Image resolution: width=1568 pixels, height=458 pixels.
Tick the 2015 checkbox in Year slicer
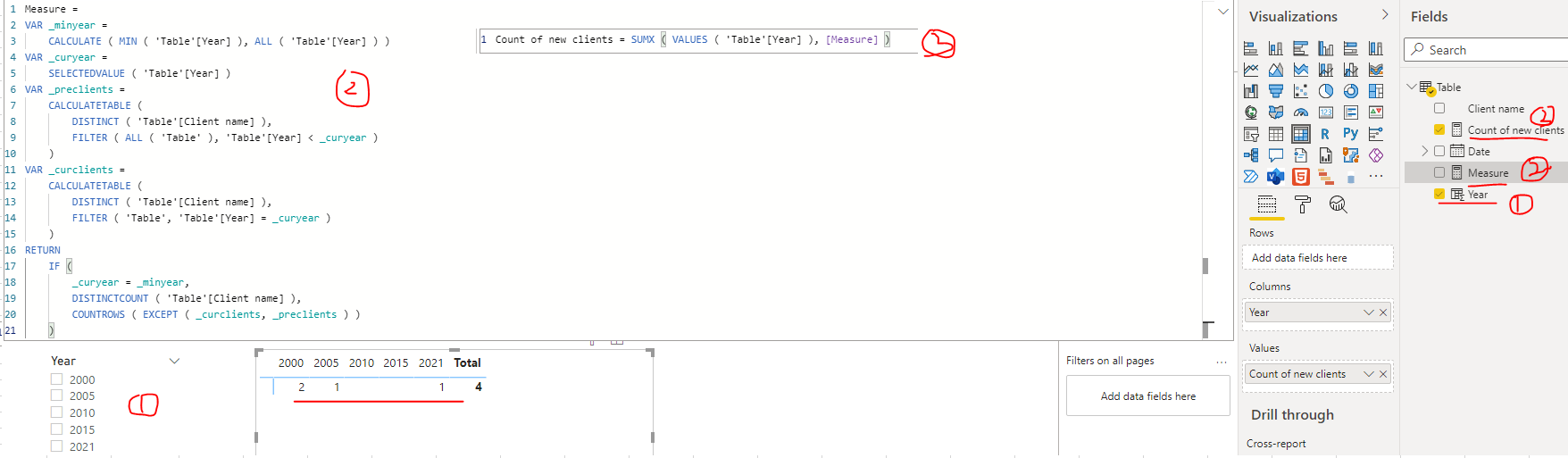point(56,429)
